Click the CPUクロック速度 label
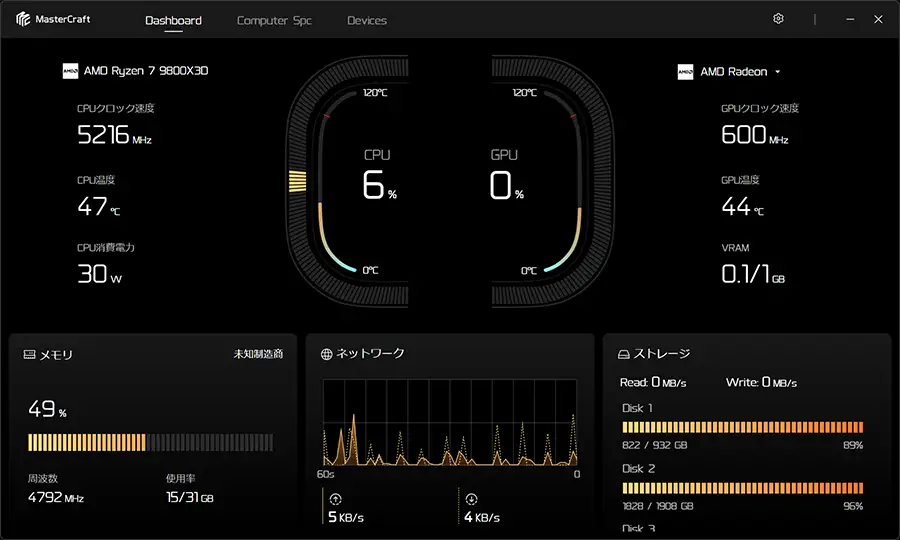The image size is (900, 540). [116, 108]
